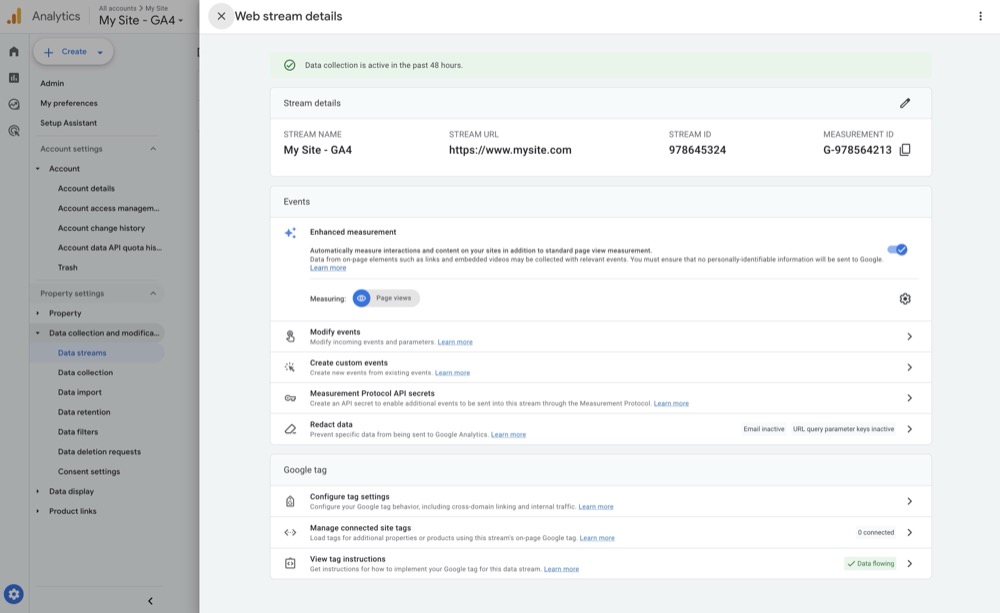This screenshot has width=1000, height=613.
Task: Open the three-dot more options menu
Action: [x=980, y=17]
